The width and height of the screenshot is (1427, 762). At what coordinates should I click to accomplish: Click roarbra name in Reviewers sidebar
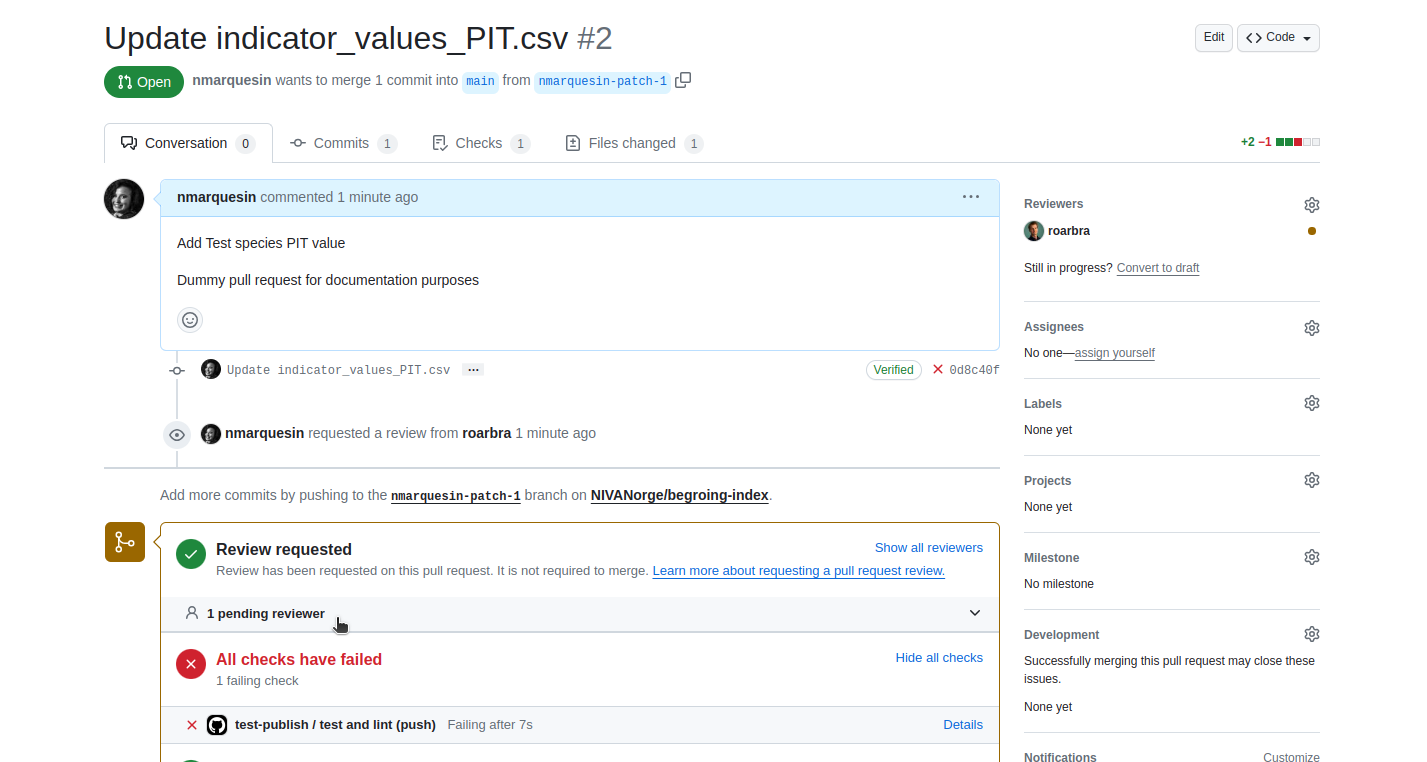click(x=1069, y=231)
